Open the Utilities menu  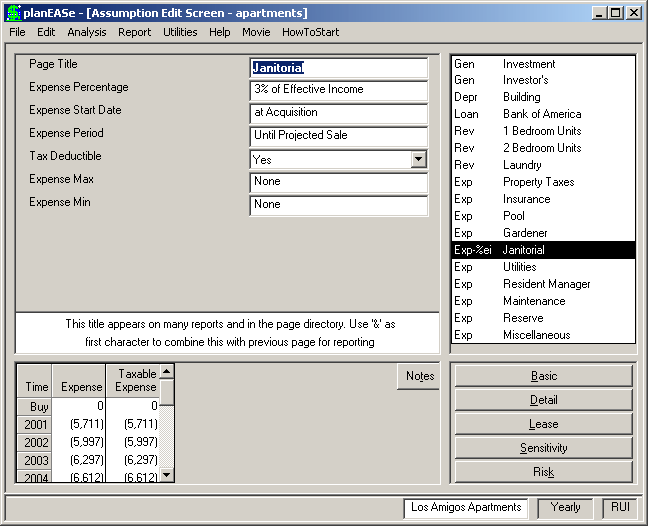tap(180, 32)
